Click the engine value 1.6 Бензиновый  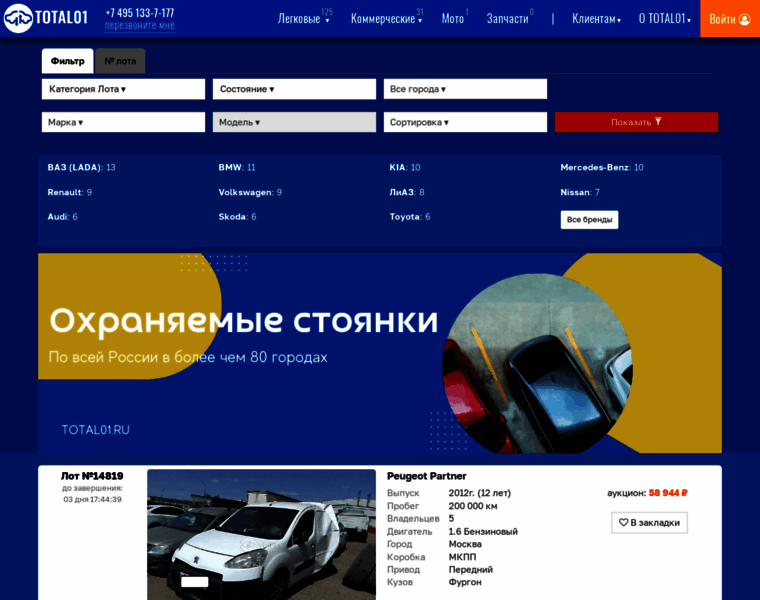pyautogui.click(x=483, y=532)
